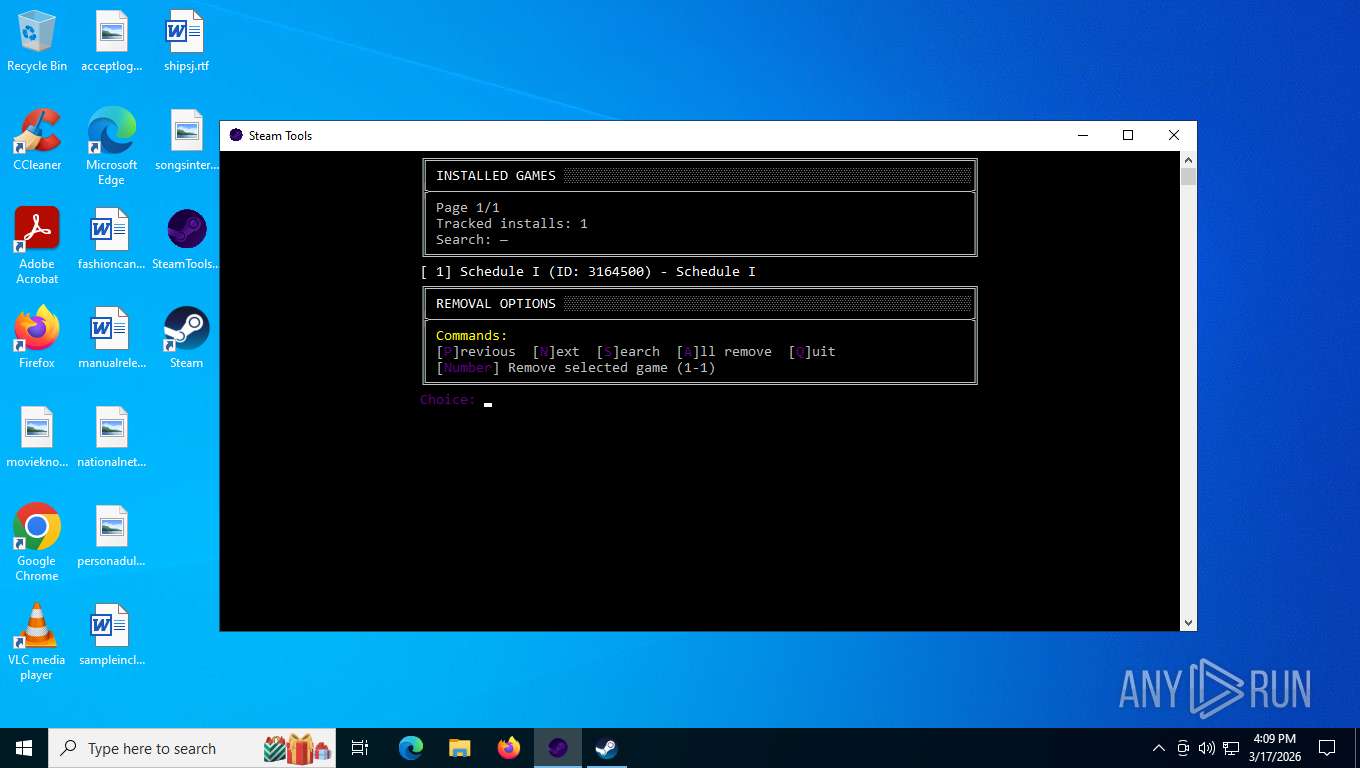Select the personadul image file icon
1360x768 pixels.
[111, 536]
